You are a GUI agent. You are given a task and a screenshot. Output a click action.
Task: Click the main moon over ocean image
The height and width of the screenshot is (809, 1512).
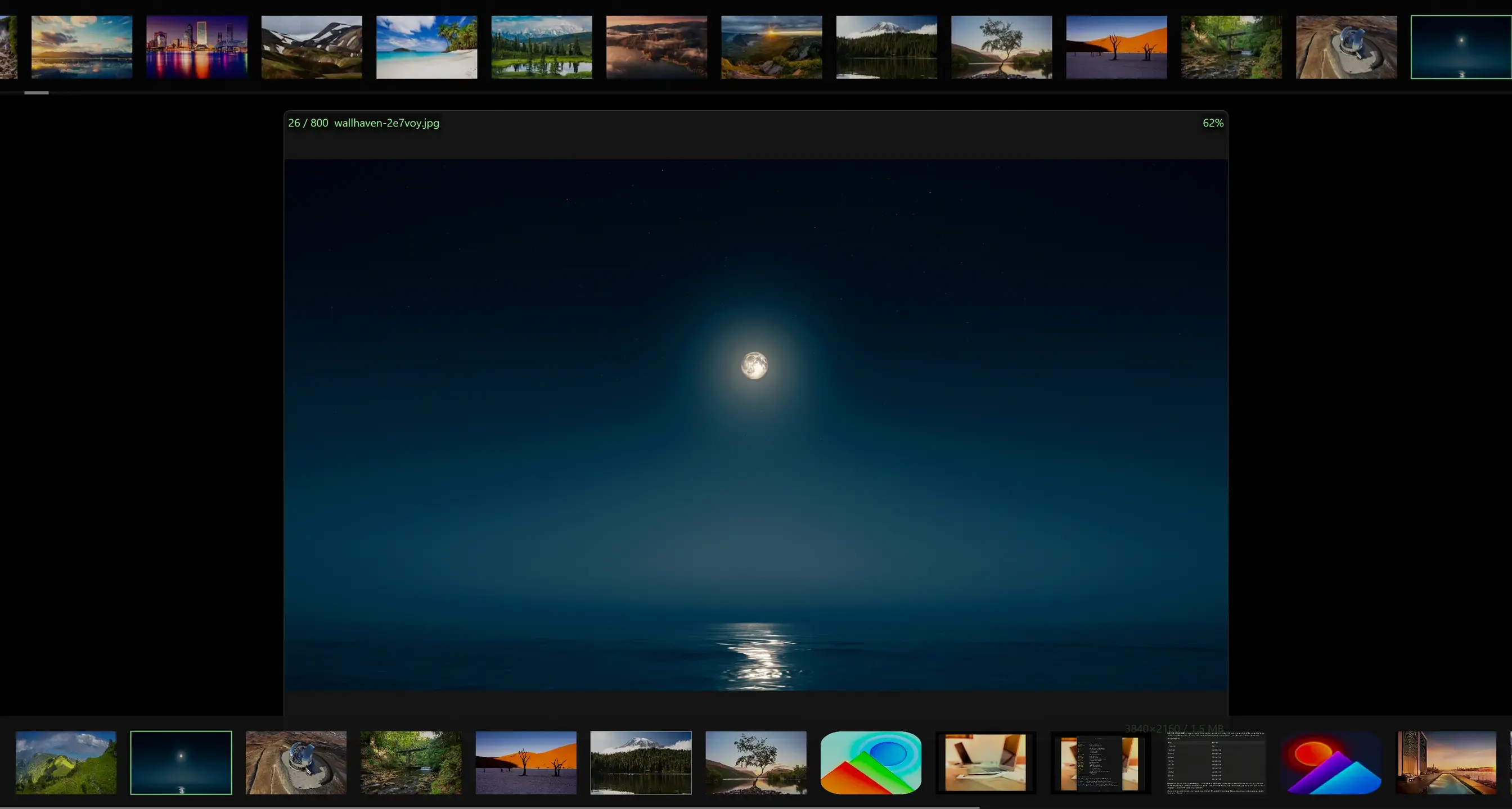coord(756,425)
